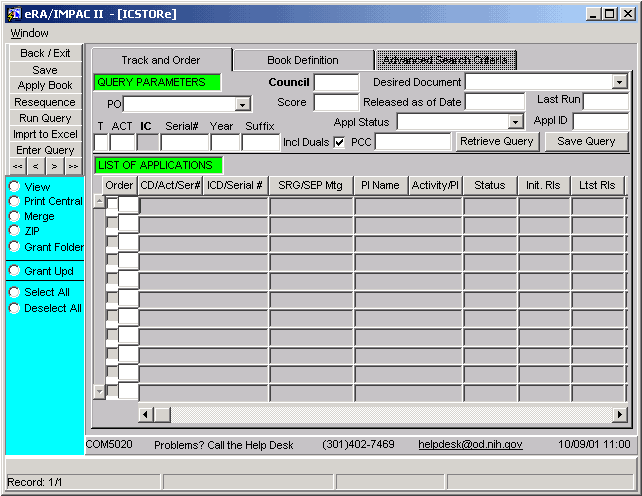642x496 pixels.
Task: Click the applications list scroll up arrow
Action: click(99, 202)
